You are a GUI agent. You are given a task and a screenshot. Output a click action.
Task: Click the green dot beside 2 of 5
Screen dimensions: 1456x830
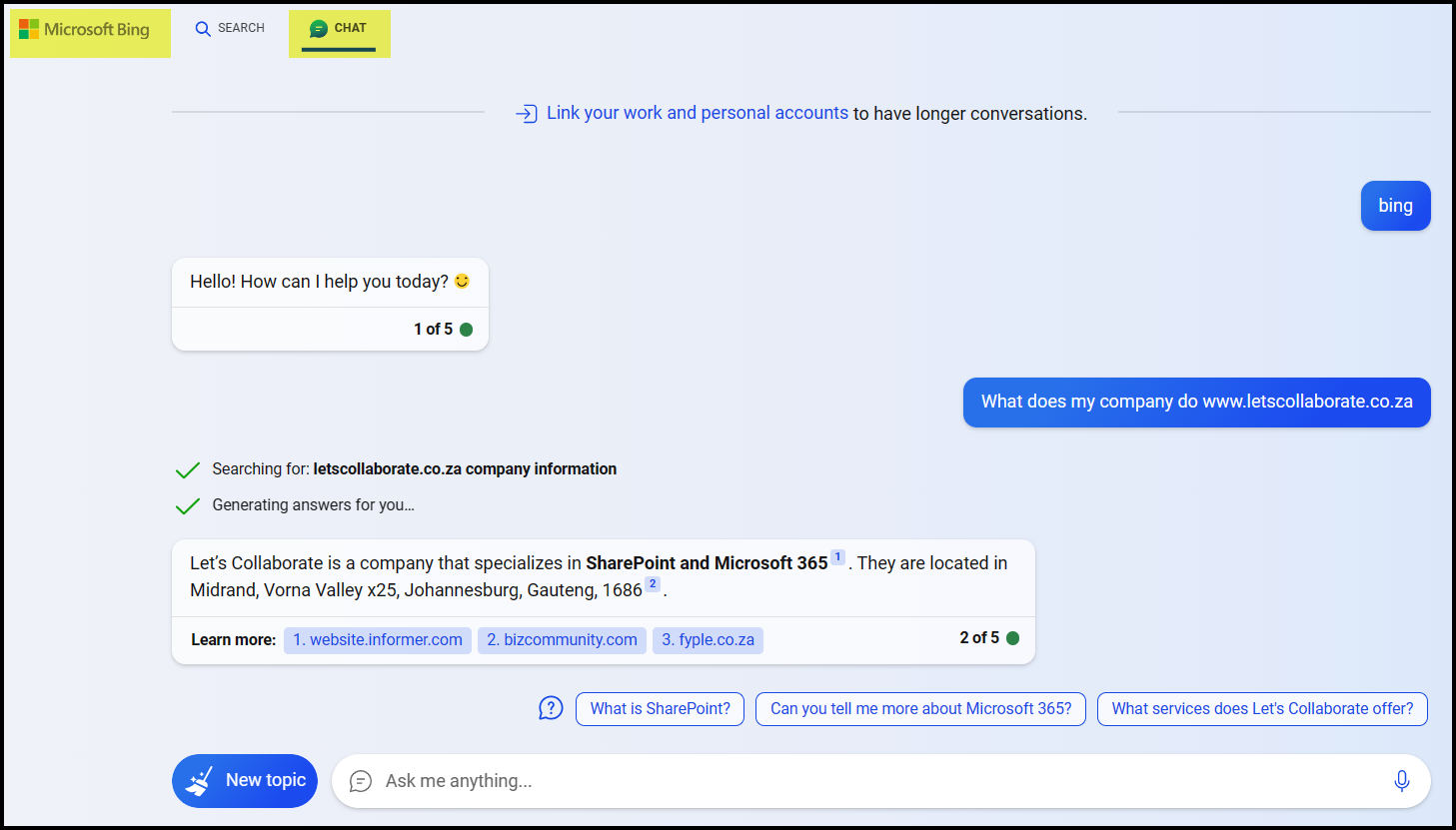1012,638
